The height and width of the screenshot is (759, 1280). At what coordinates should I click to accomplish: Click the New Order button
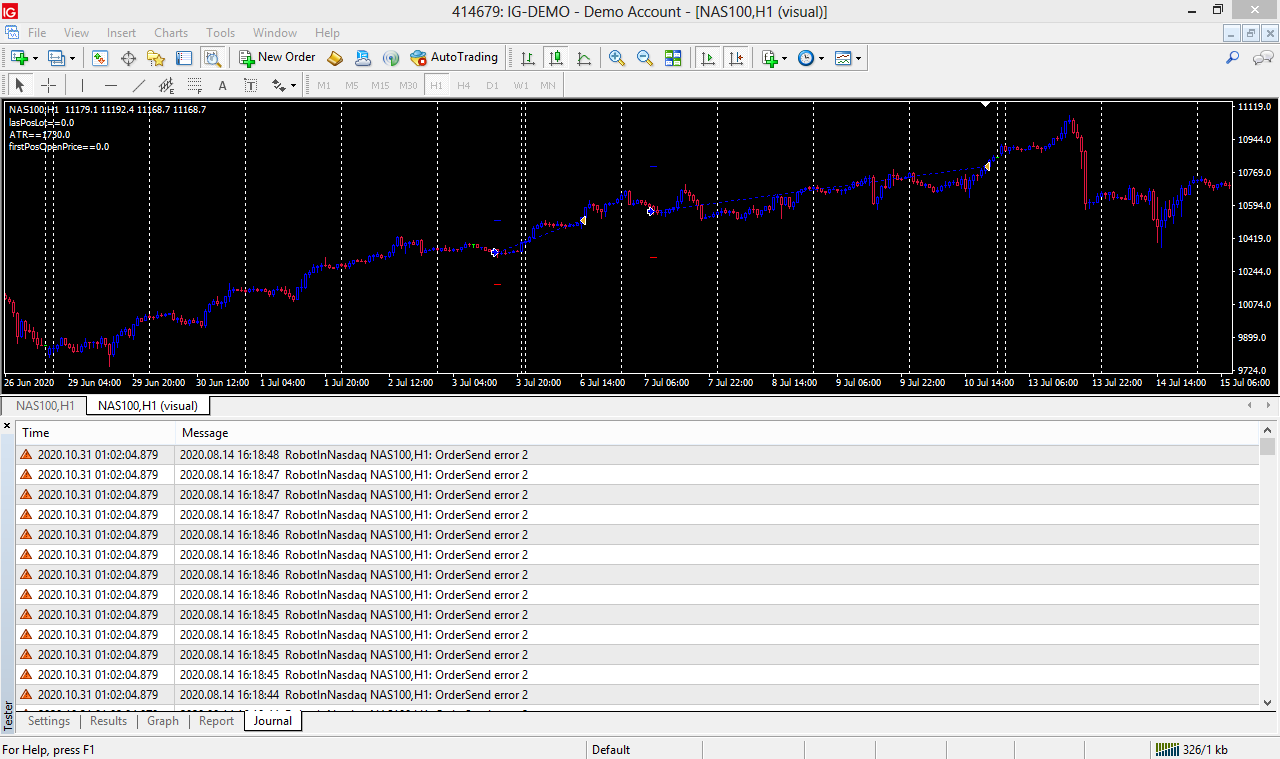point(277,58)
